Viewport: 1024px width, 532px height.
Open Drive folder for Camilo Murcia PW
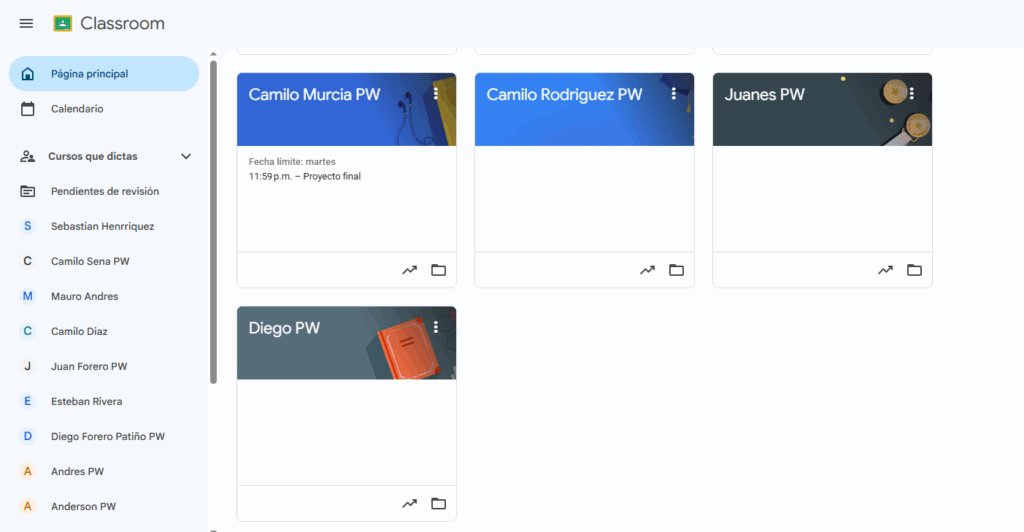(438, 270)
